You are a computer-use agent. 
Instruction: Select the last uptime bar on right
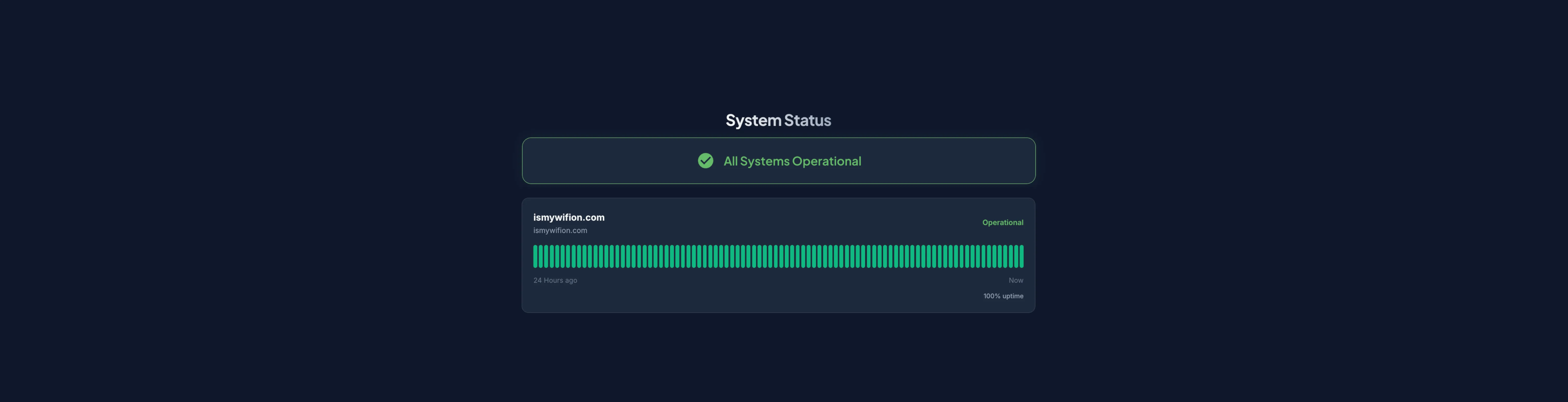(1022, 257)
